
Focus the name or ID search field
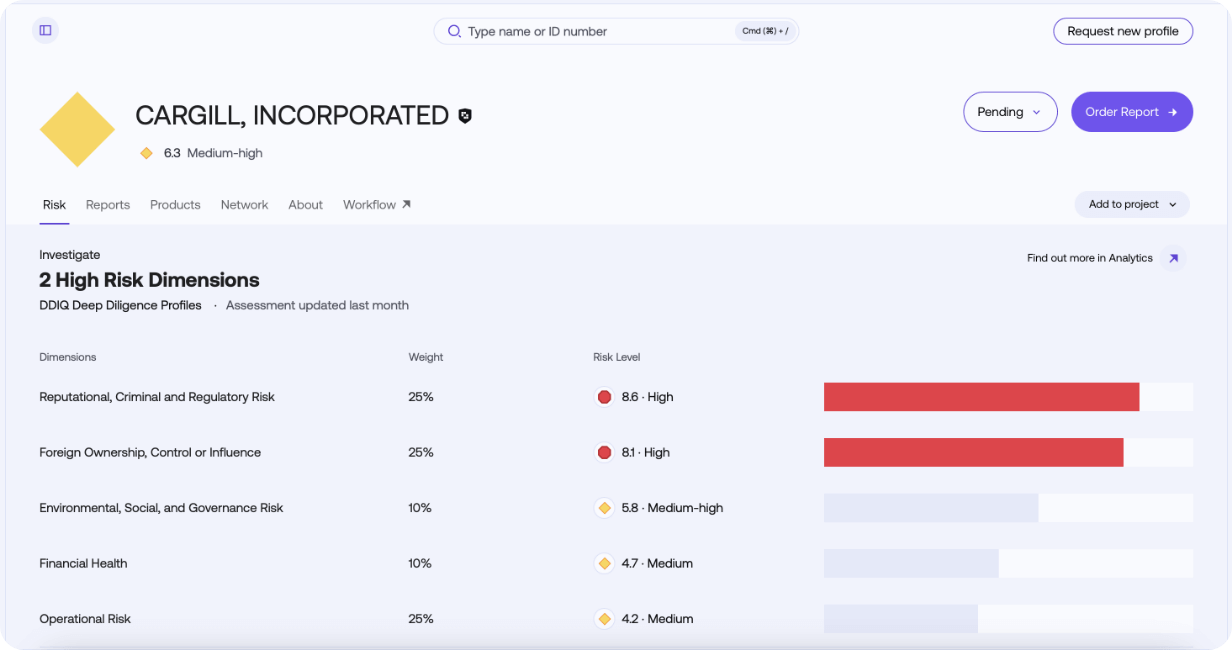(x=616, y=31)
